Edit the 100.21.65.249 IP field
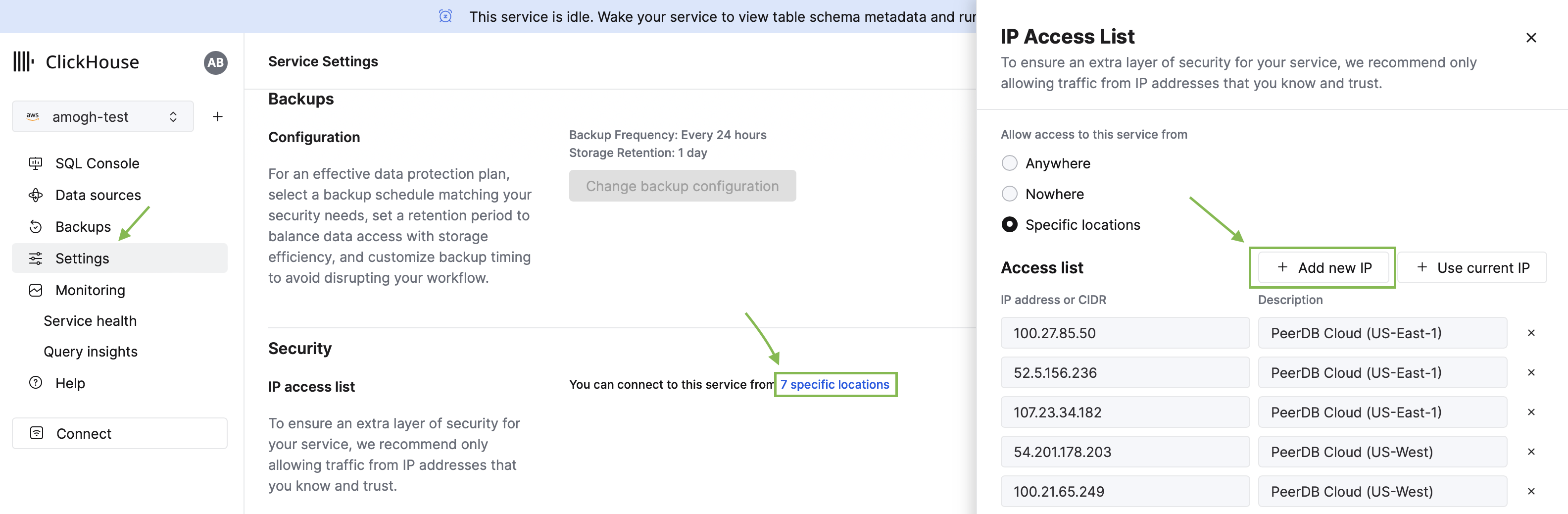The width and height of the screenshot is (1568, 514). click(1125, 491)
